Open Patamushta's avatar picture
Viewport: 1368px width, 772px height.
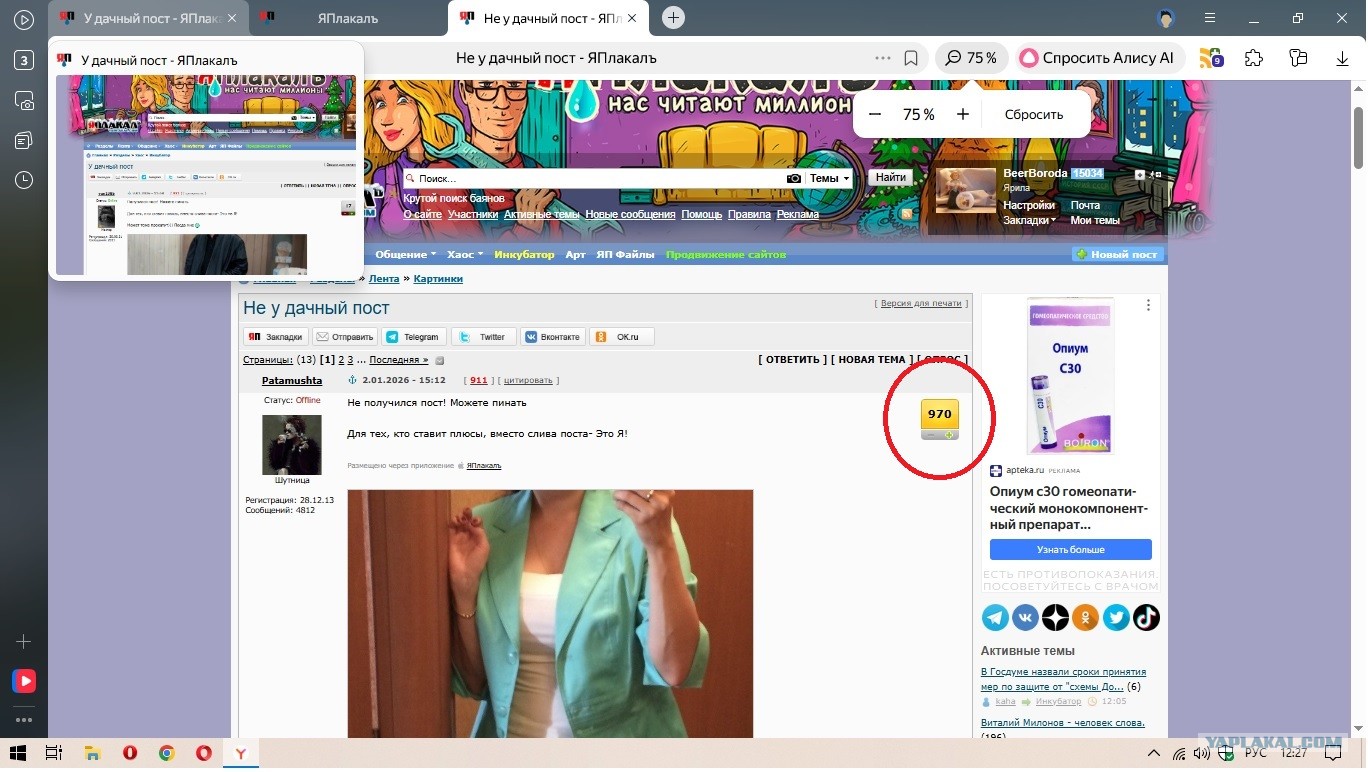point(292,444)
